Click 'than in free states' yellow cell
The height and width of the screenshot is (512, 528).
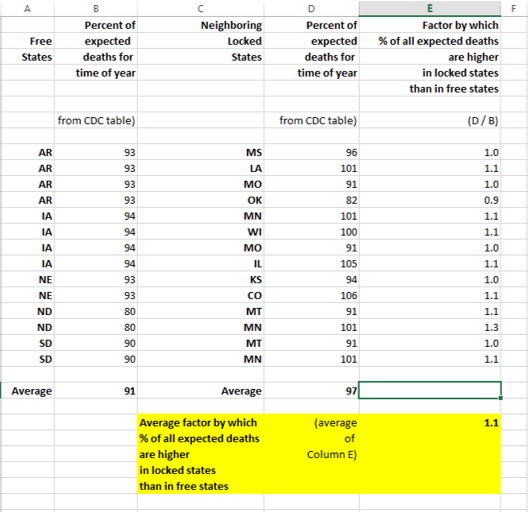coord(201,486)
